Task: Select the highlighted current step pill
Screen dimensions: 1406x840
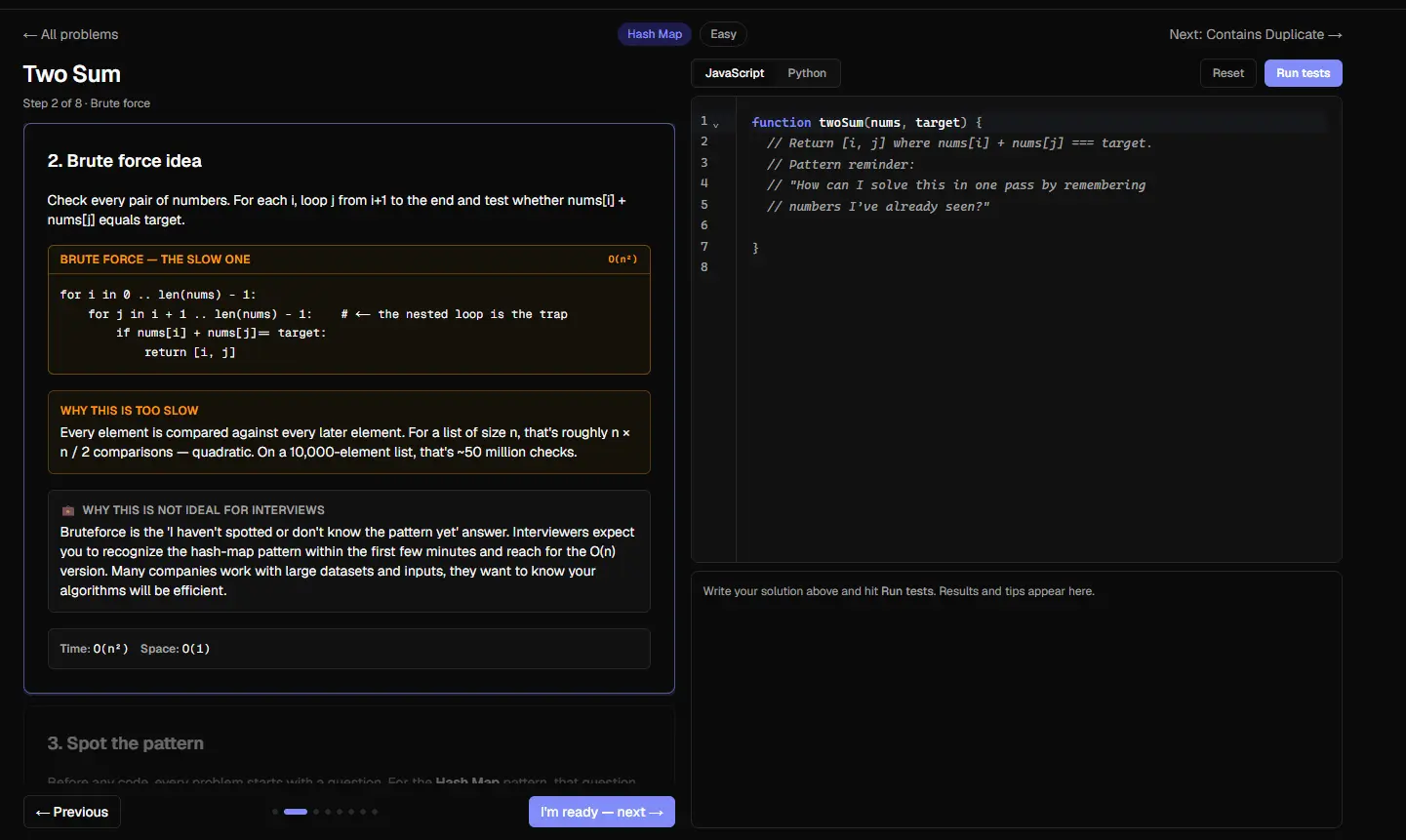Action: [296, 812]
